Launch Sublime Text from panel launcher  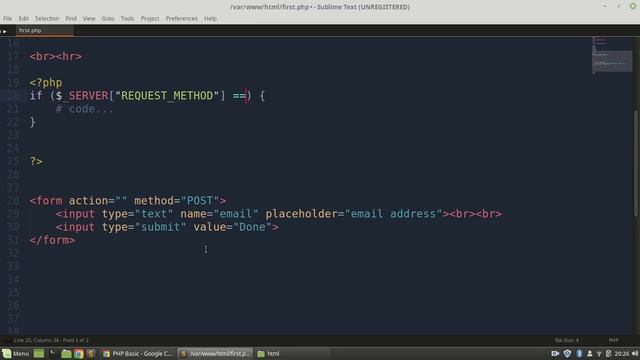[x=91, y=353]
